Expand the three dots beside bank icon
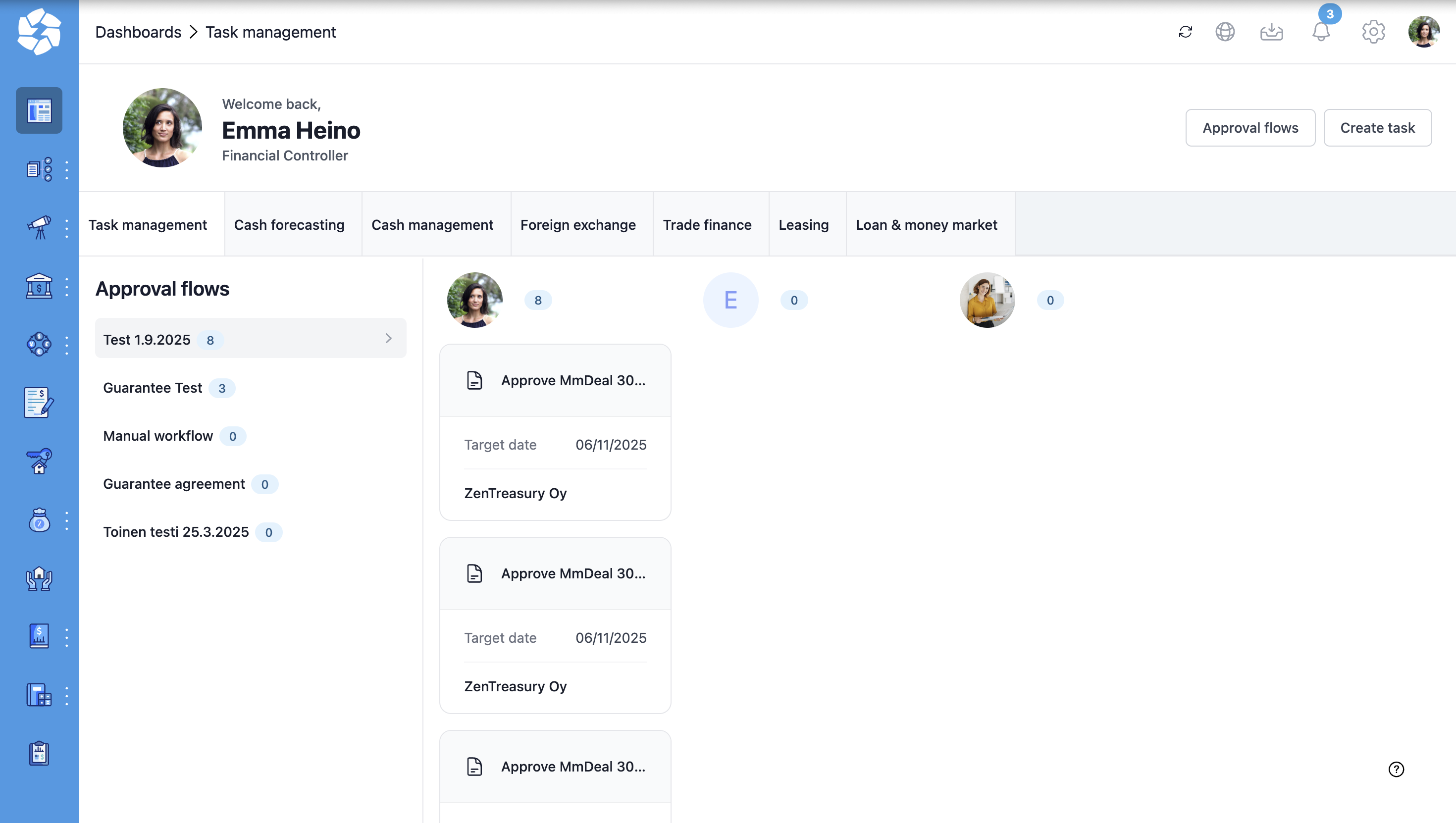 (x=67, y=287)
